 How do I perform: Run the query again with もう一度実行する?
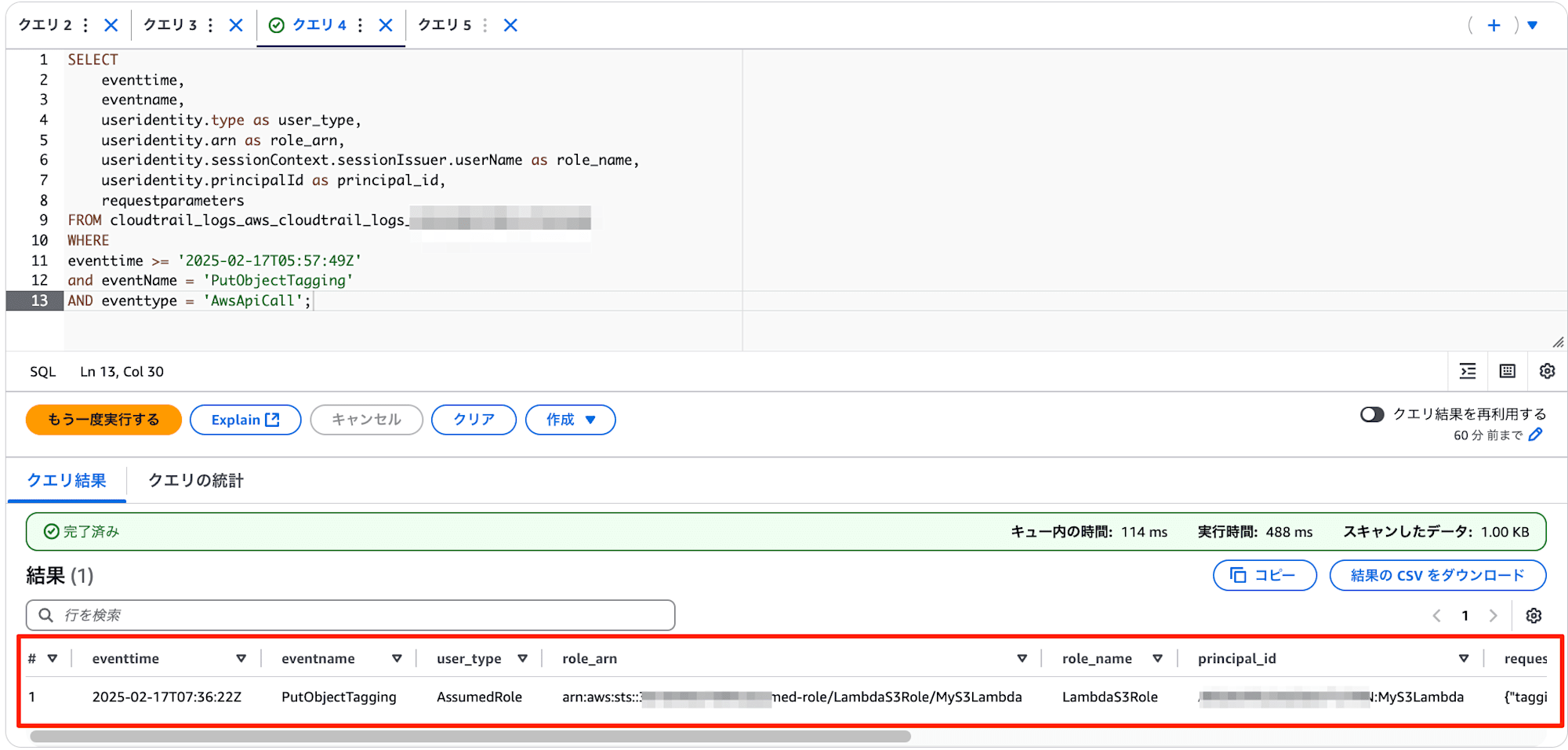pyautogui.click(x=103, y=420)
